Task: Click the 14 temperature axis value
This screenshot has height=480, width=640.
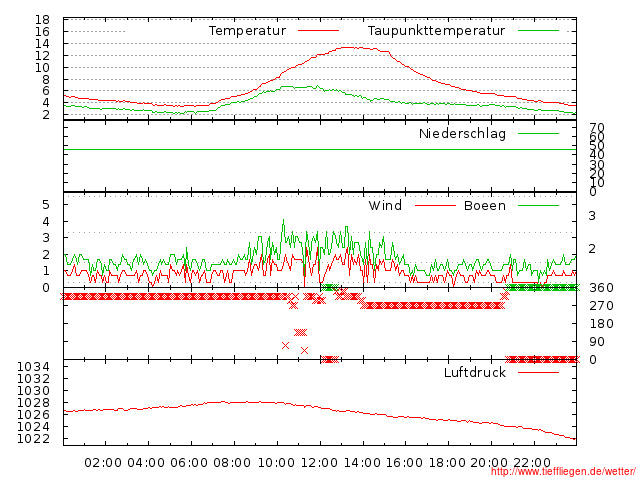Action: (42, 44)
